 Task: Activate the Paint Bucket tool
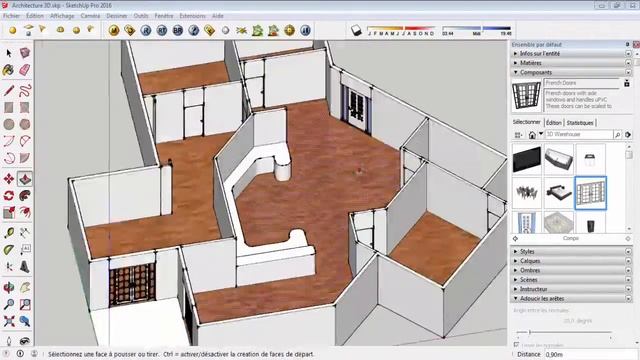click(9, 70)
